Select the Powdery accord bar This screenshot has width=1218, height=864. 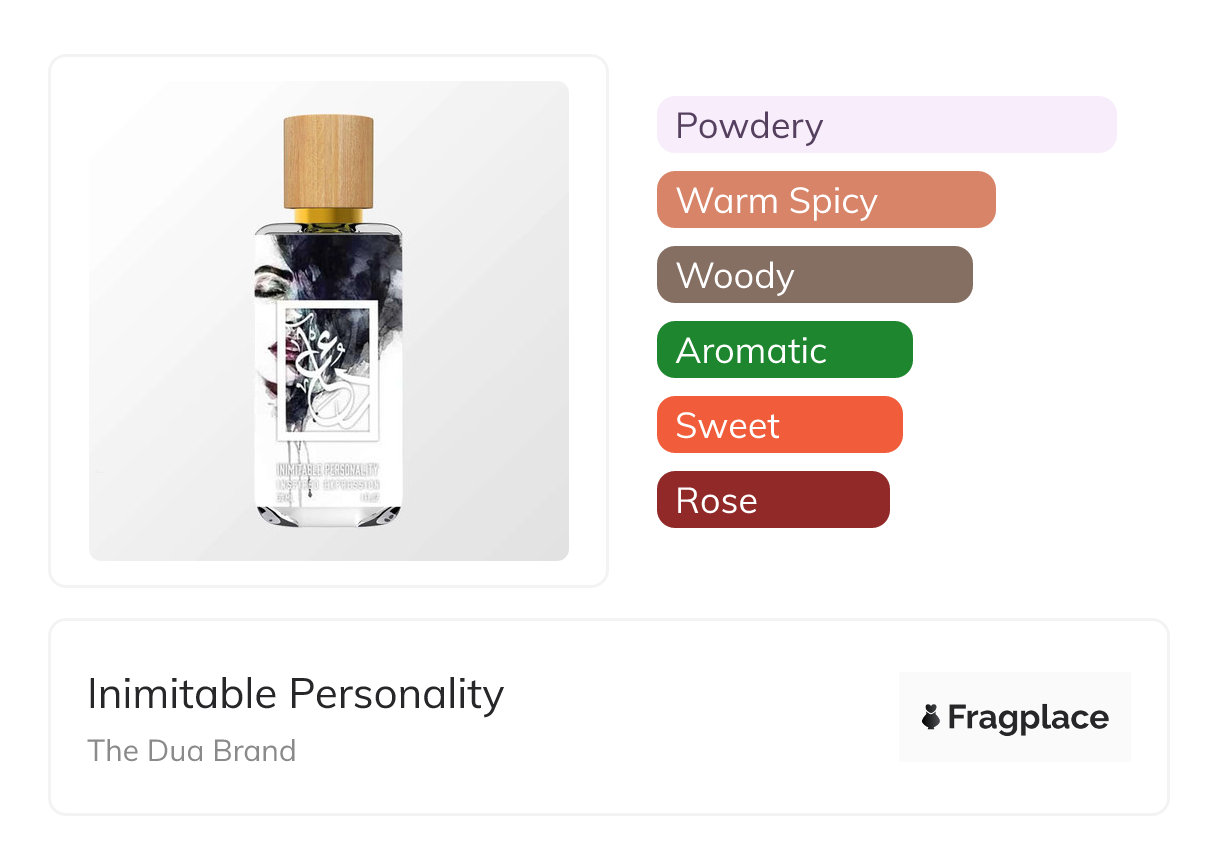point(886,125)
